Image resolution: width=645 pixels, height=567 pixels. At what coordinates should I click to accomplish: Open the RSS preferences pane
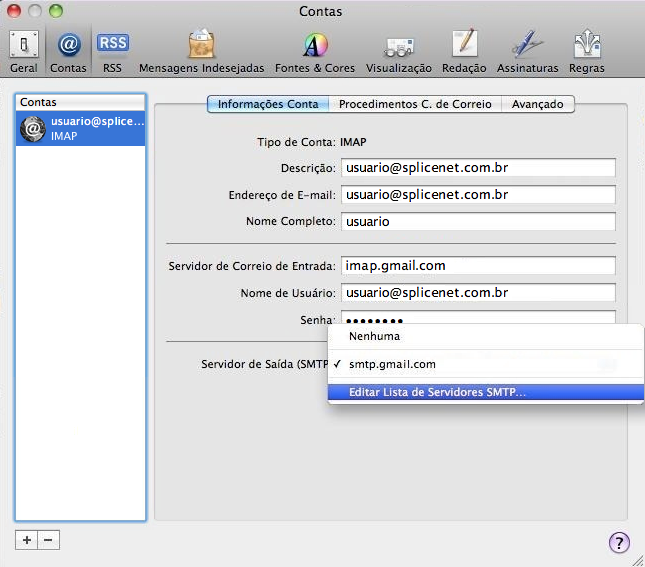112,50
